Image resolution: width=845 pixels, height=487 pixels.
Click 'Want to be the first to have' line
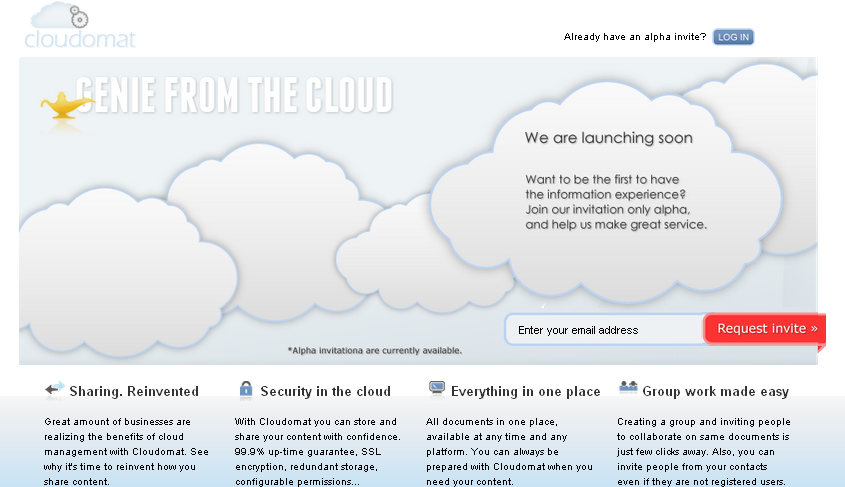[602, 179]
